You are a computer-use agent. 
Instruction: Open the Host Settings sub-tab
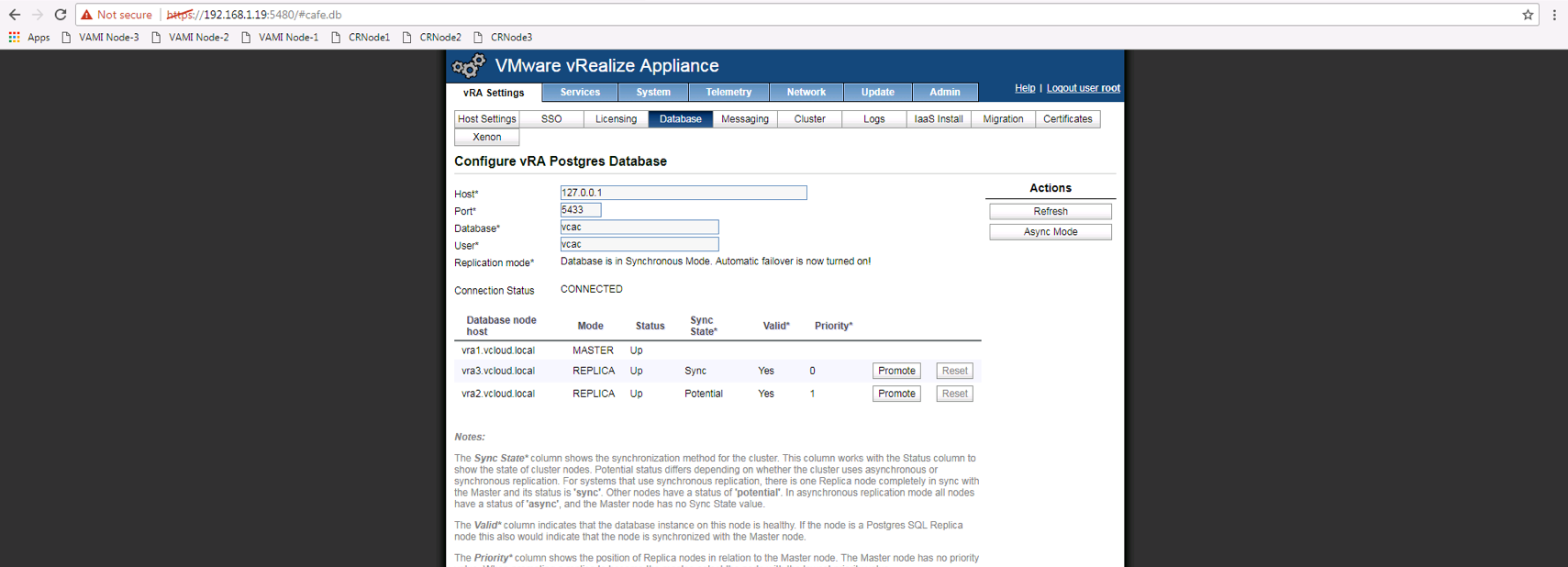pyautogui.click(x=487, y=119)
